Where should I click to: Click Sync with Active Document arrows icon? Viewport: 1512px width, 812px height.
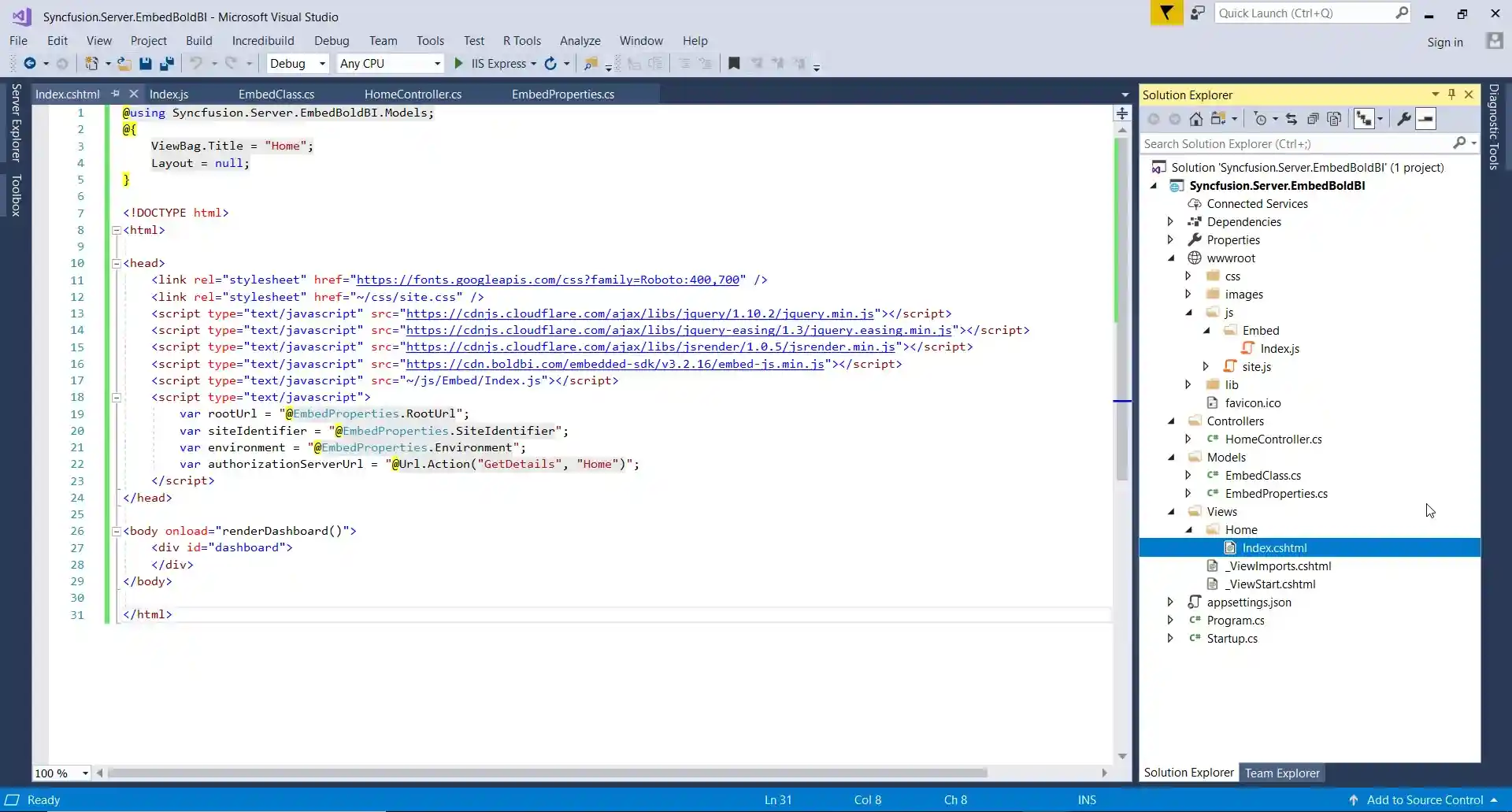click(1291, 119)
